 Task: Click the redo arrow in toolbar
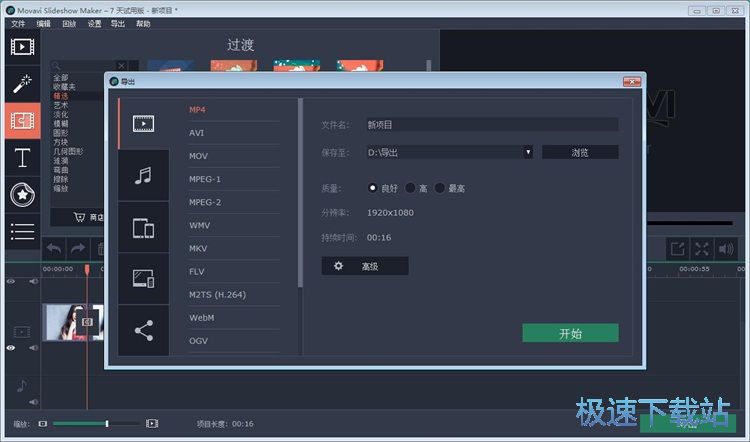(77, 249)
